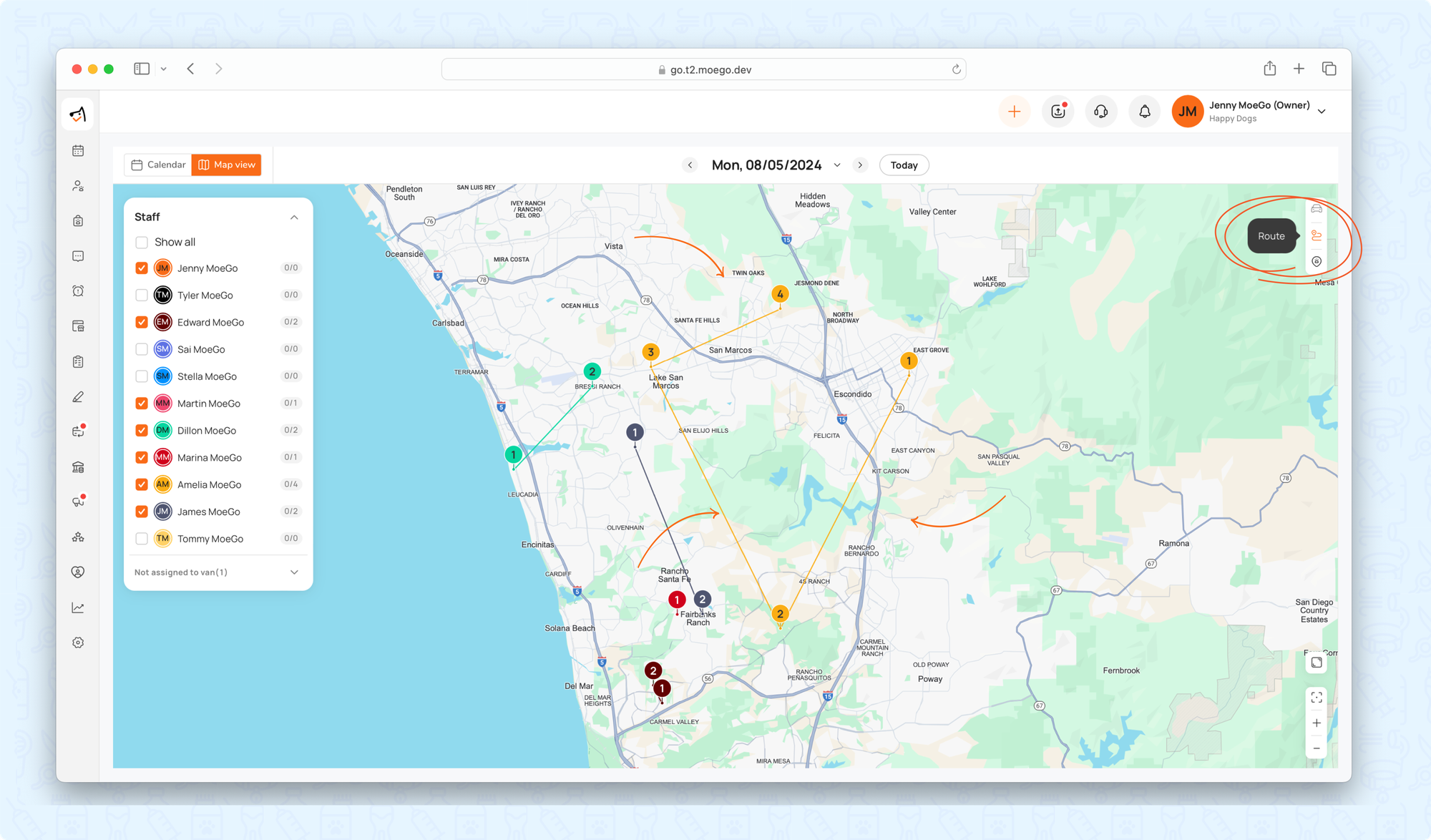
Task: Click orange map marker number 4
Action: pos(780,294)
